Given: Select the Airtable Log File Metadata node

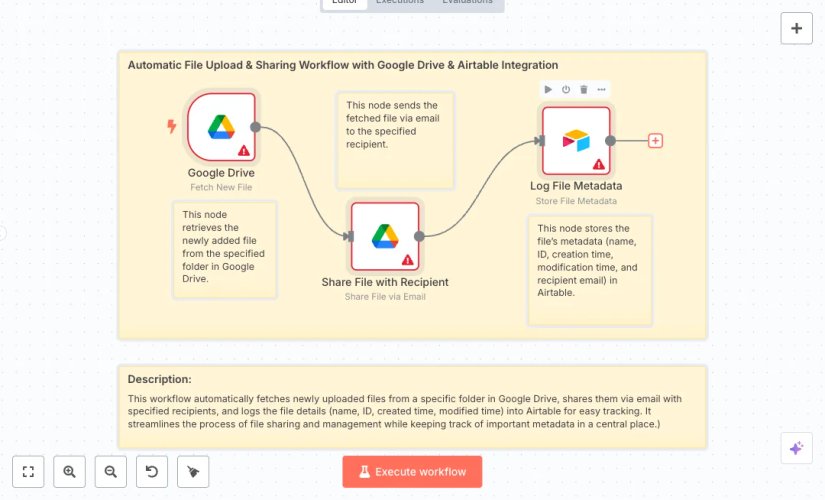Looking at the screenshot, I should coord(576,141).
